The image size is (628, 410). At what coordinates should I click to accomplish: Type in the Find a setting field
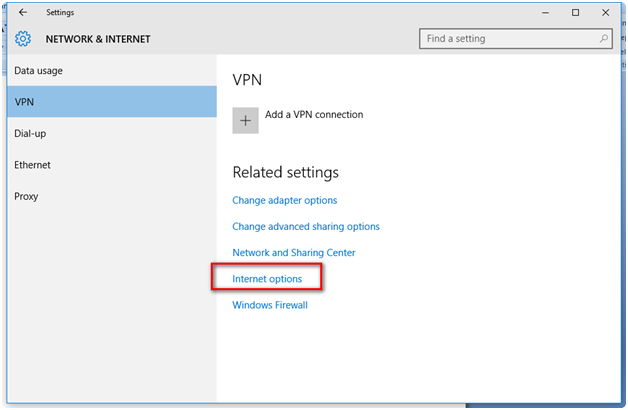[x=508, y=39]
